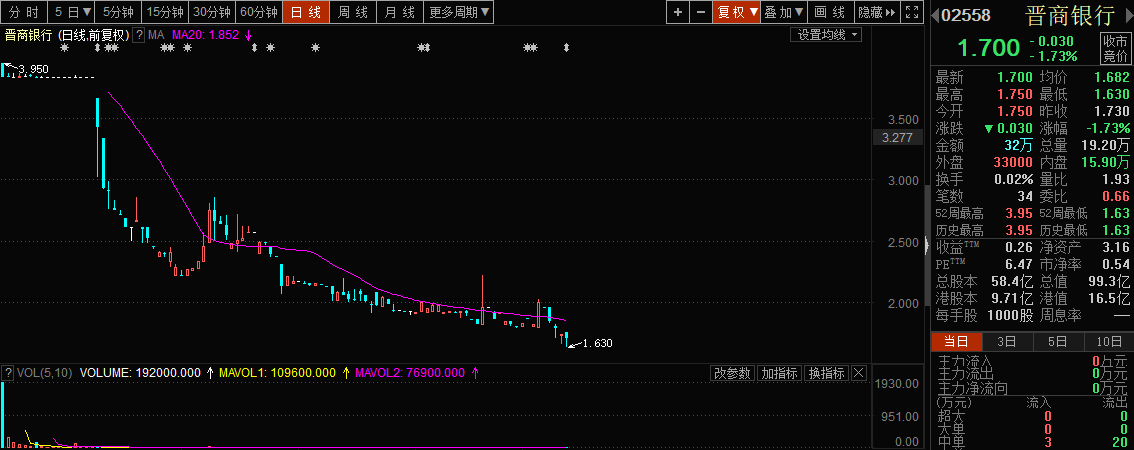
Task: Open the 更多周期 dropdown
Action: pyautogui.click(x=459, y=12)
